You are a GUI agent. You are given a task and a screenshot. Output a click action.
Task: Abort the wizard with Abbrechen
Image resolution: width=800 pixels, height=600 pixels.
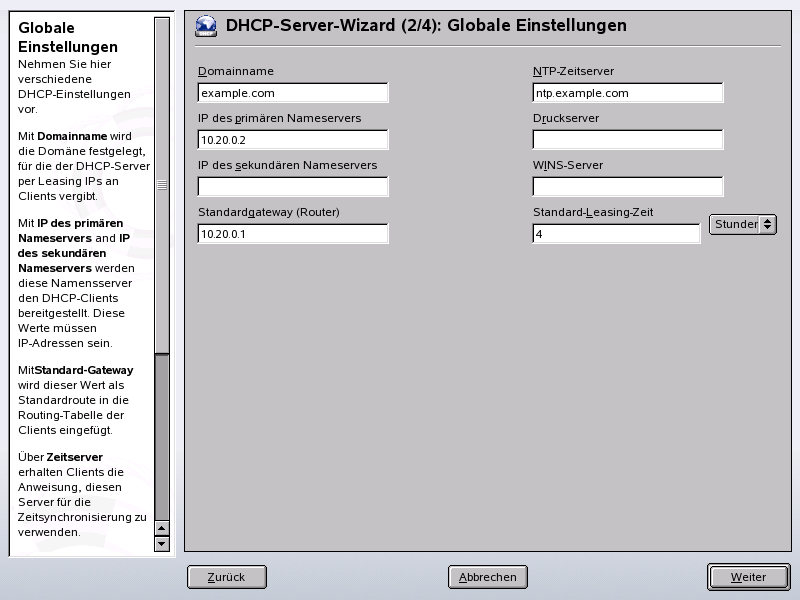[x=488, y=577]
